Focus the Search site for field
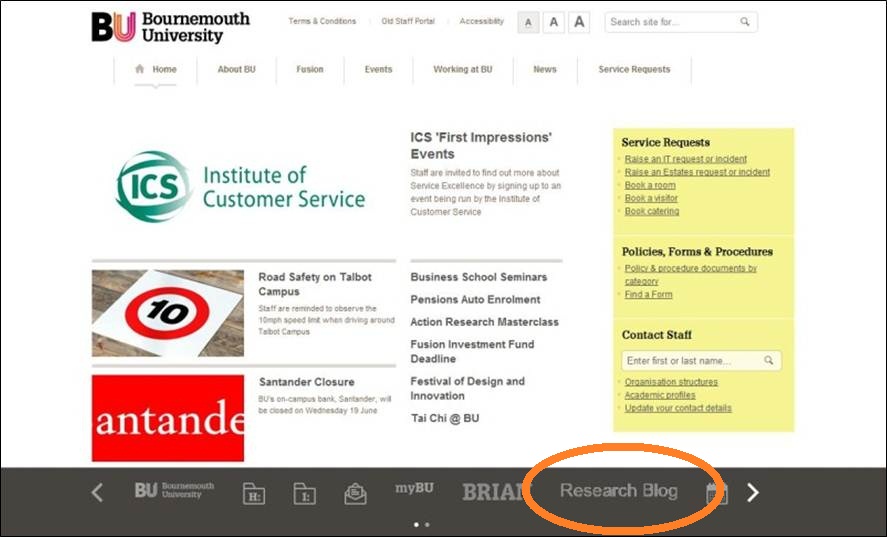 click(681, 22)
